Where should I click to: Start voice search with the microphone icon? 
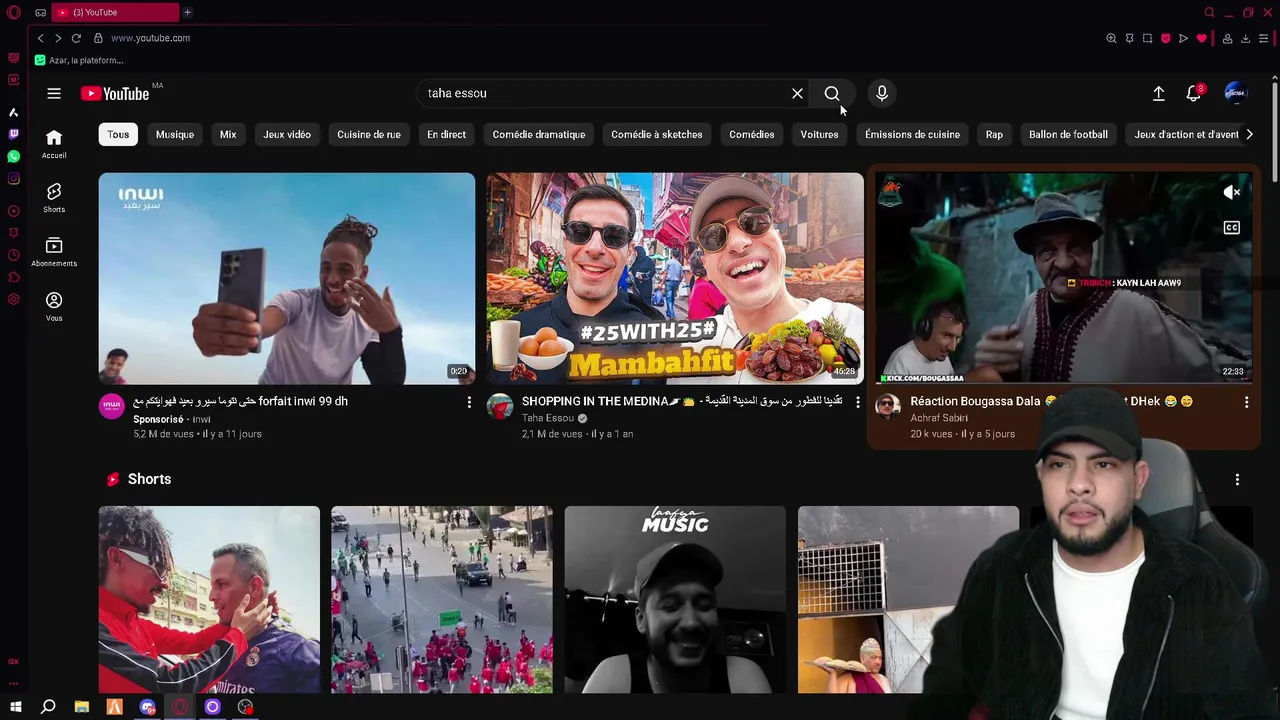tap(881, 93)
